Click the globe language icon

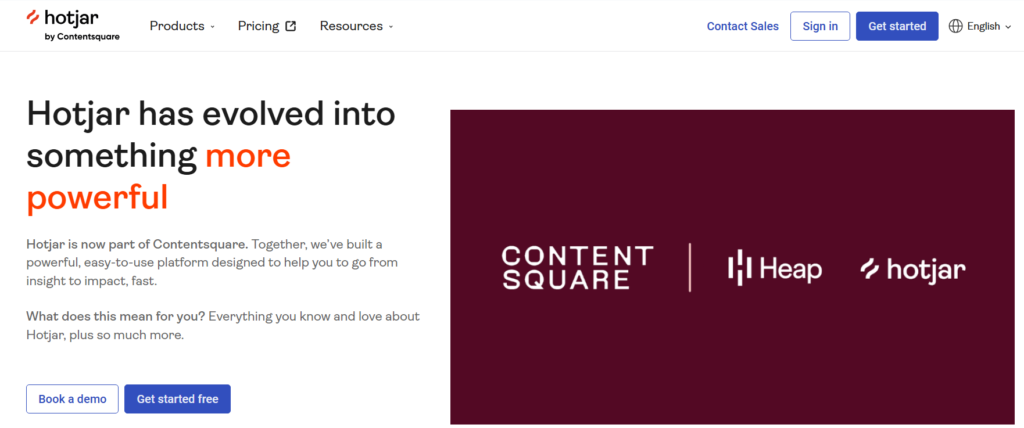click(x=955, y=26)
